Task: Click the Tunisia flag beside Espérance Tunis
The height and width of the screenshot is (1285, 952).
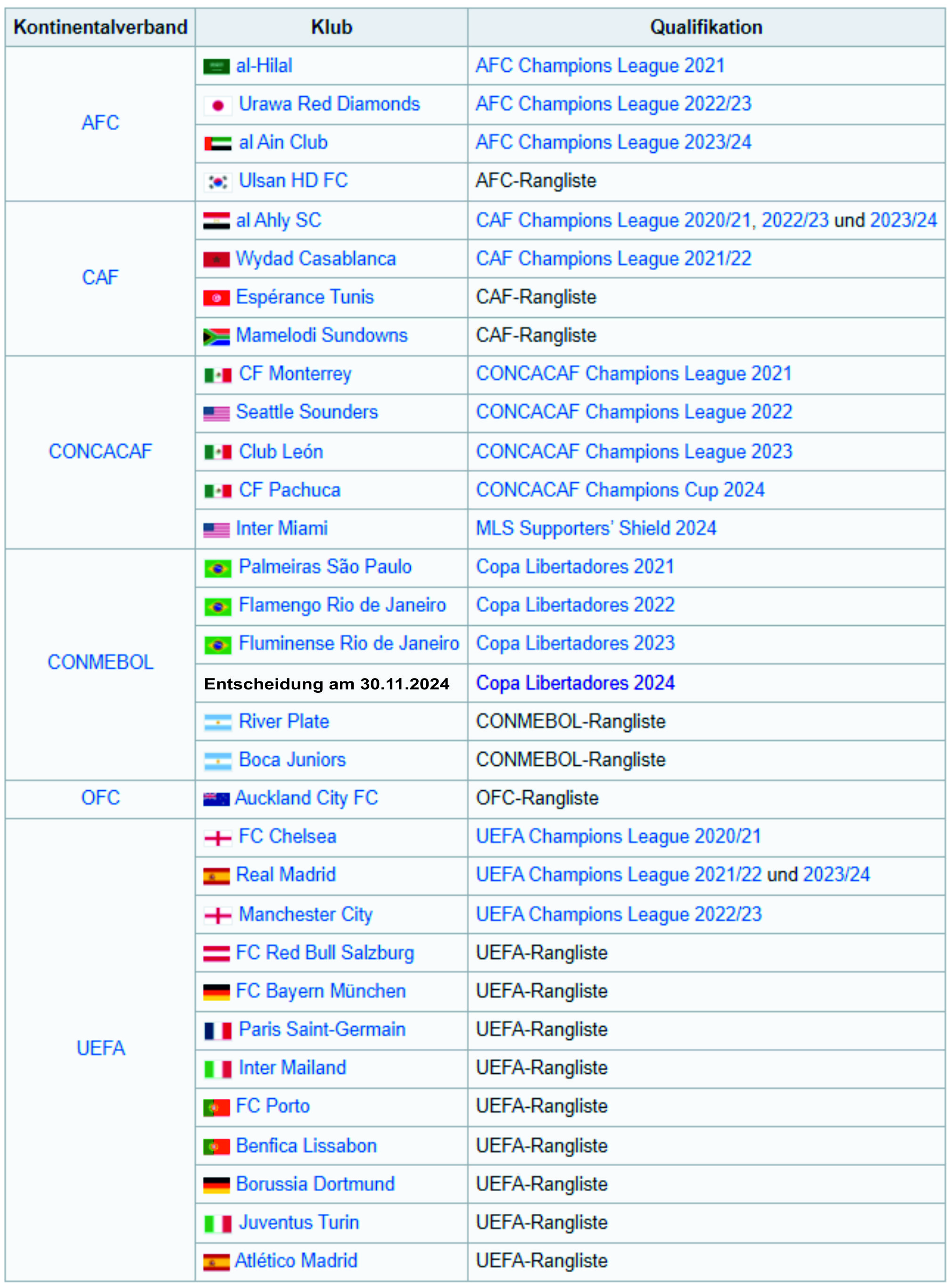Action: (217, 298)
